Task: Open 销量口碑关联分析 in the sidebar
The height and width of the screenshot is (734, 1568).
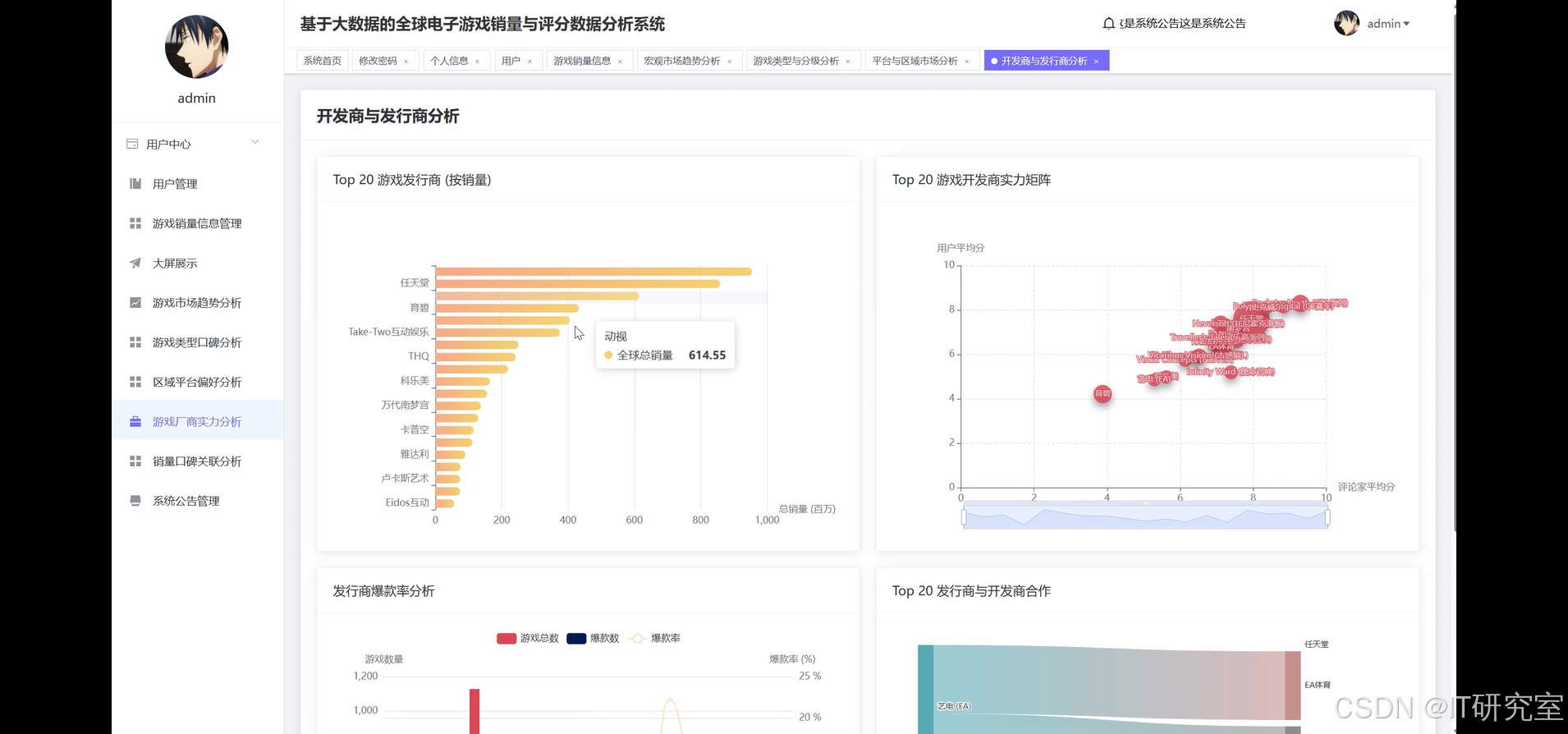Action: (198, 461)
